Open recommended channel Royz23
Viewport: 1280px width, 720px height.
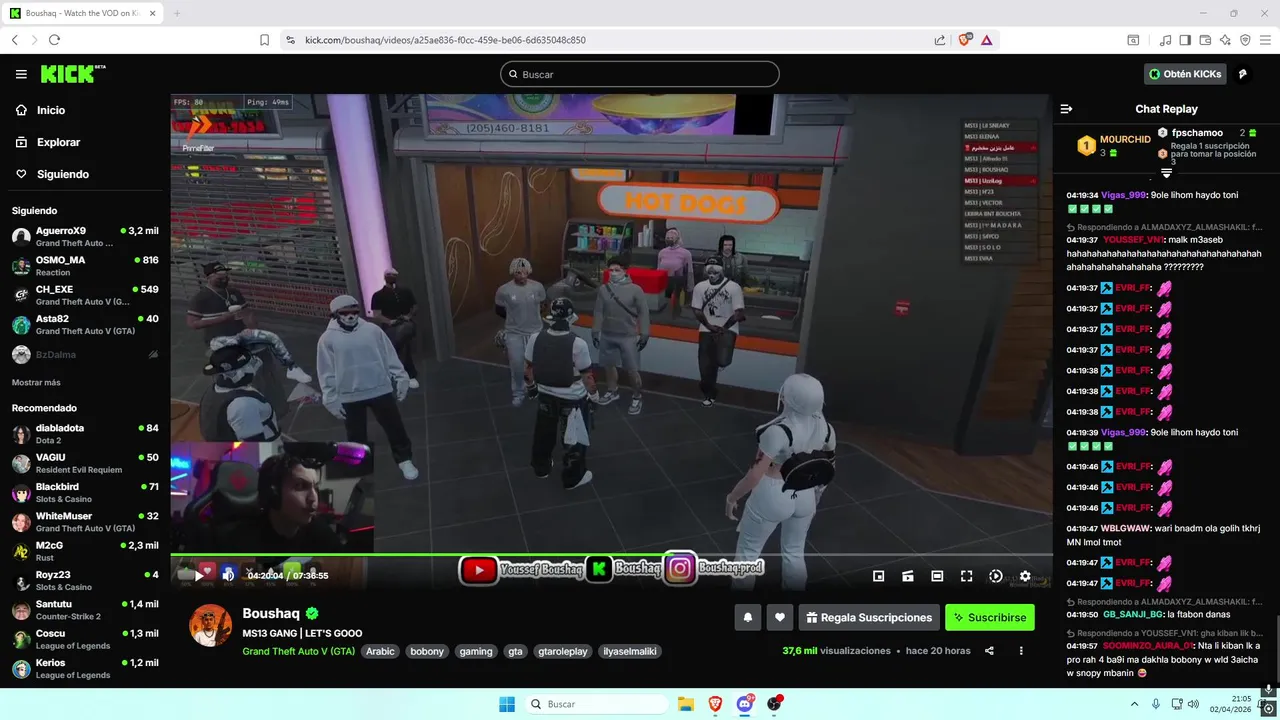coord(85,580)
